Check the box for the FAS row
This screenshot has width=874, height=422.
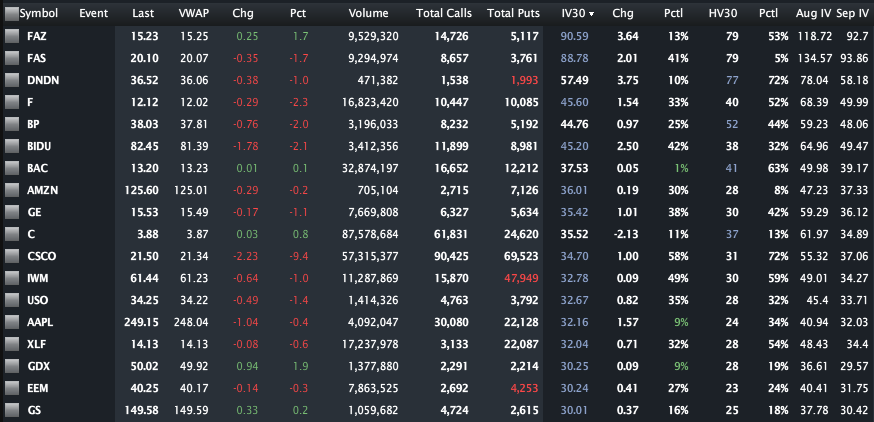(11, 58)
